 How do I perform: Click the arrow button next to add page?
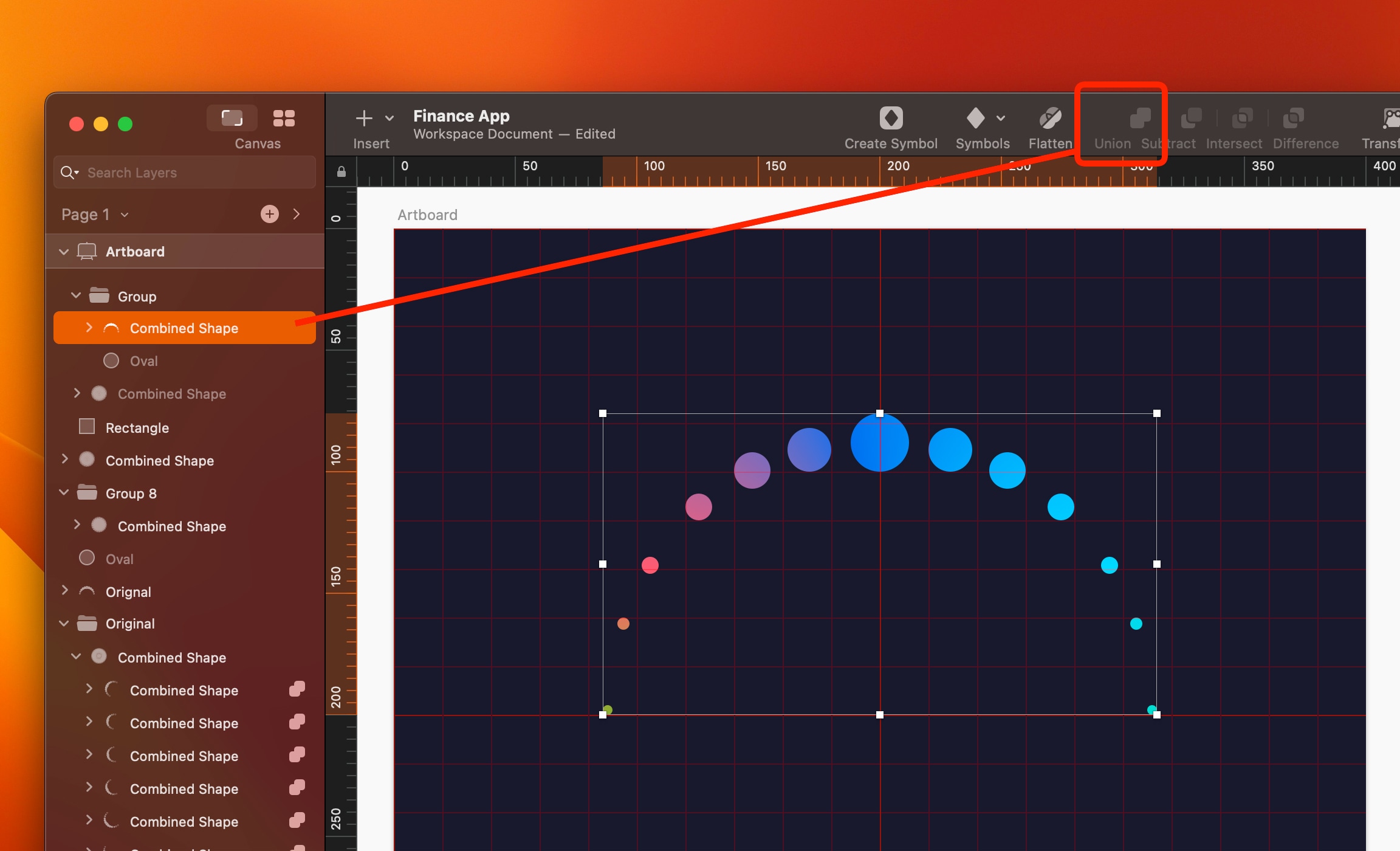pos(297,213)
